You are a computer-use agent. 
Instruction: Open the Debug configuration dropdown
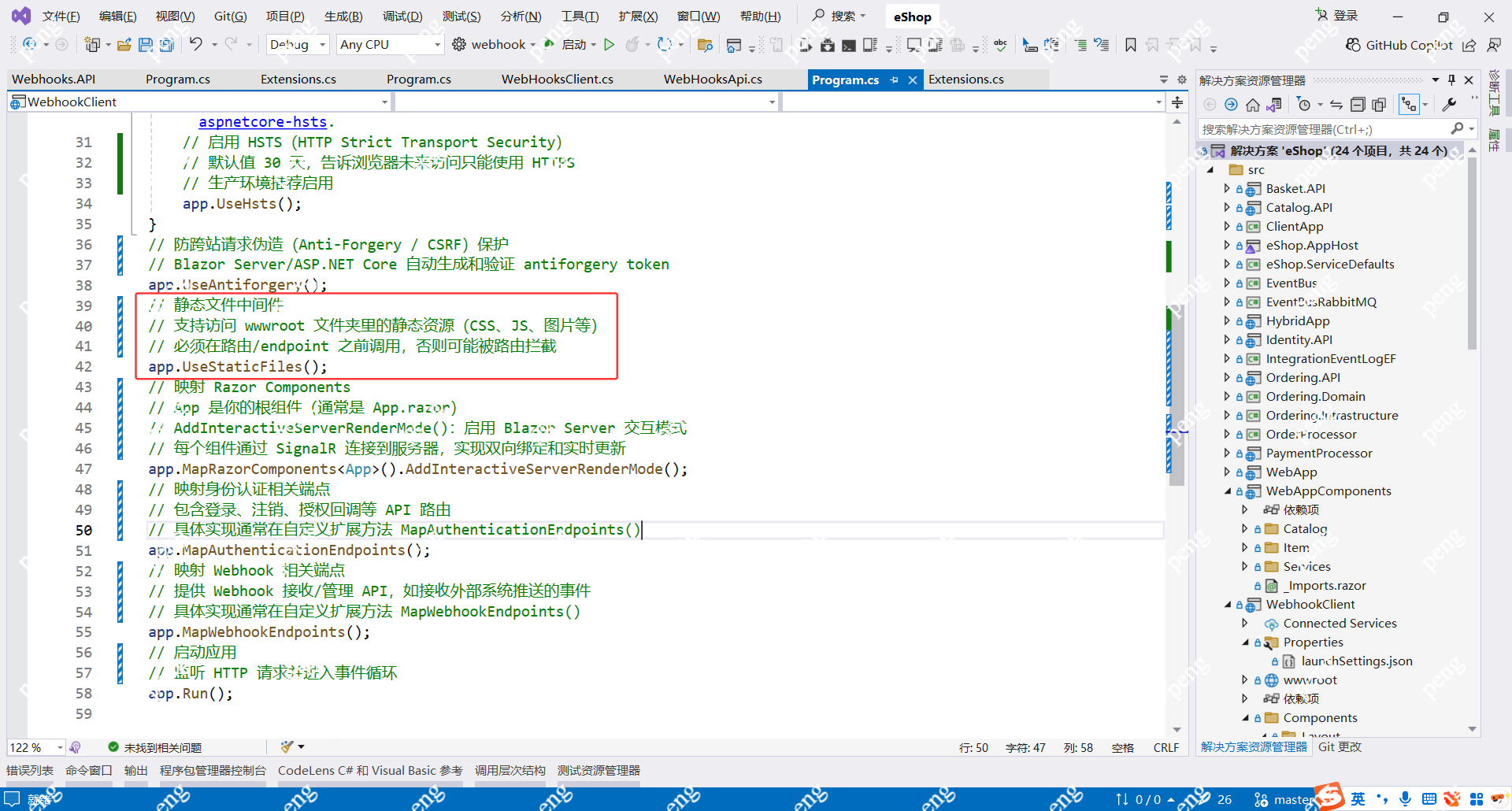click(x=298, y=45)
